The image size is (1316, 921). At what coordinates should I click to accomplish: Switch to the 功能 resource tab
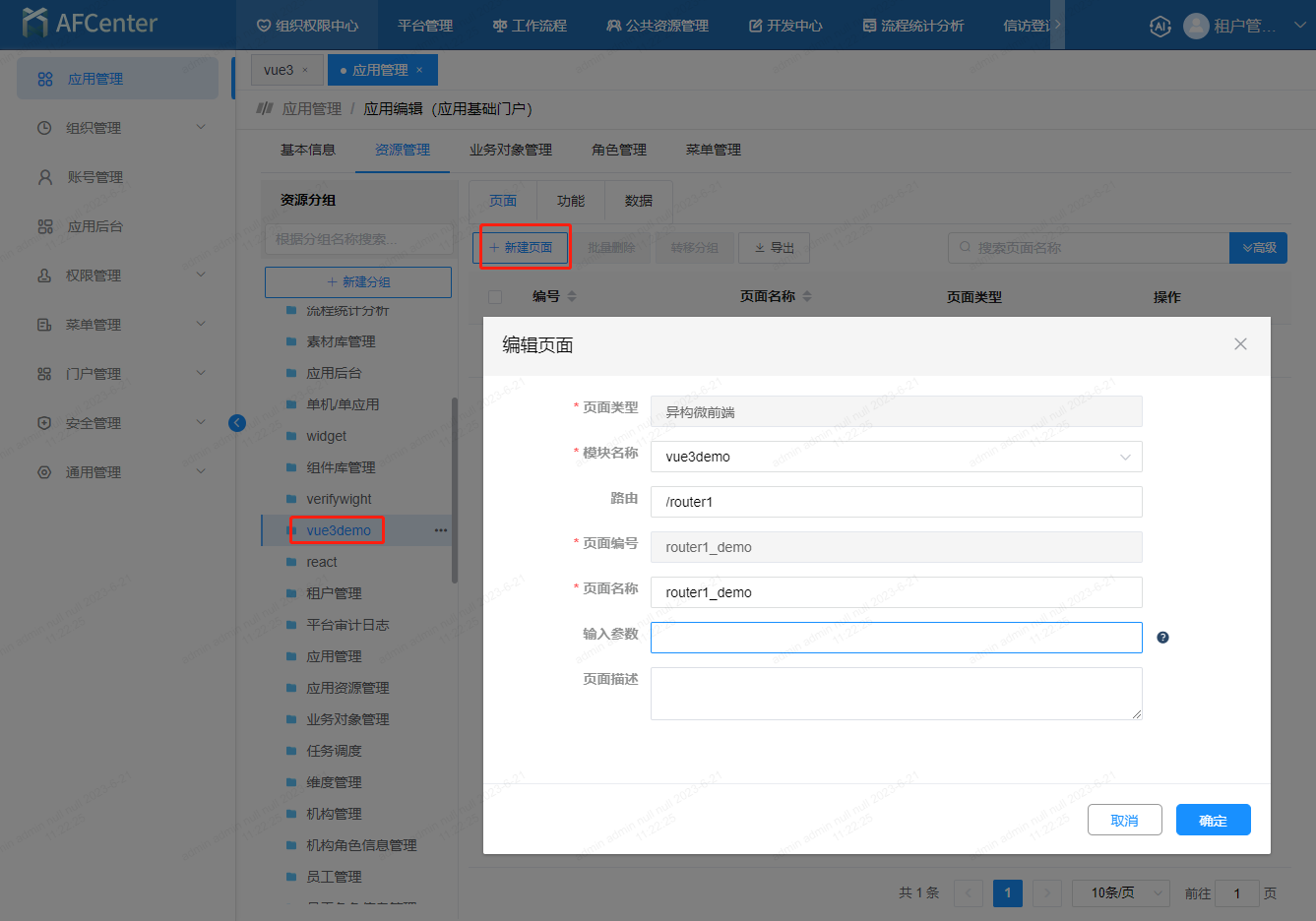click(x=571, y=201)
